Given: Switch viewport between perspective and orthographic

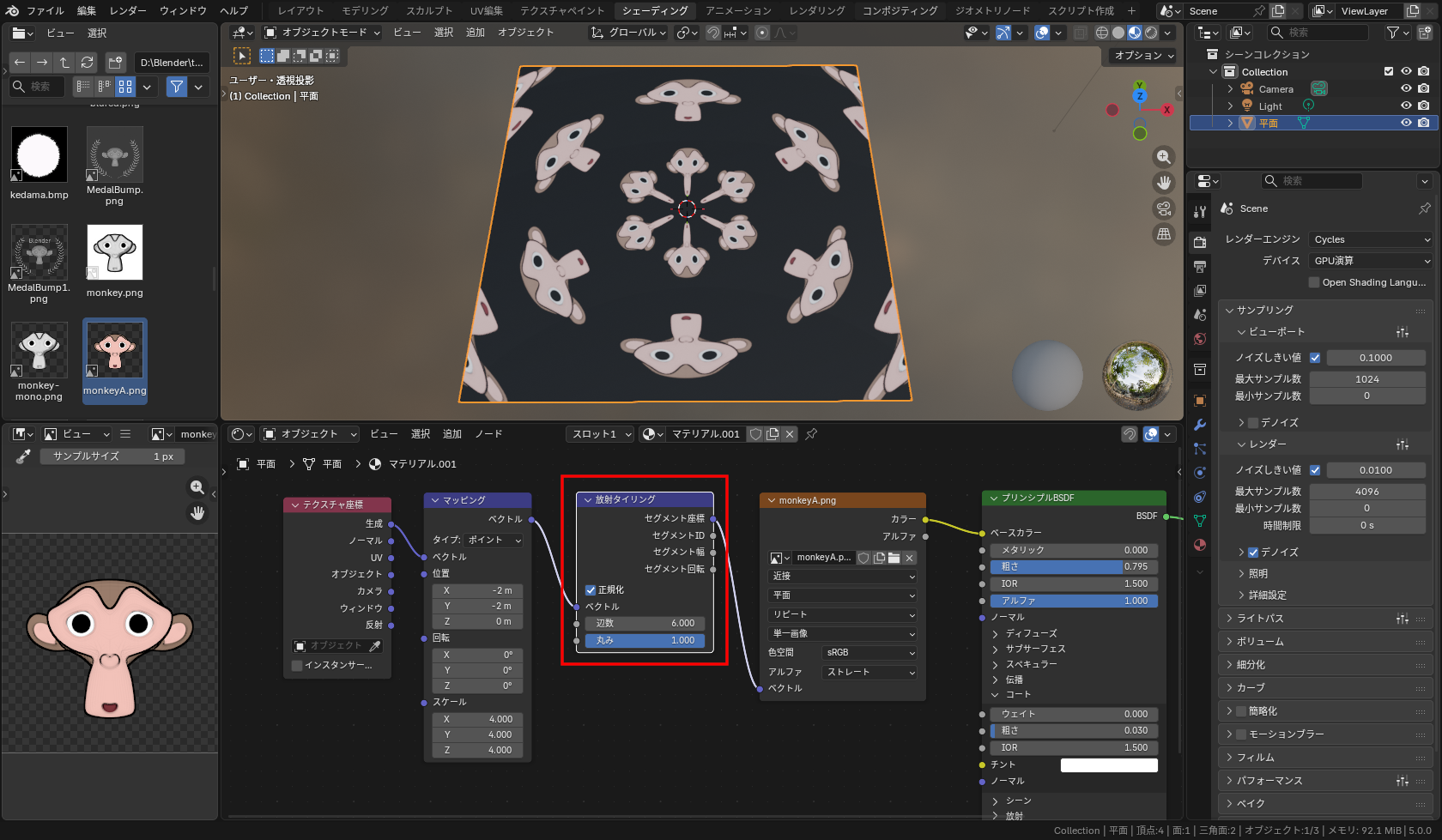Looking at the screenshot, I should tap(1164, 234).
